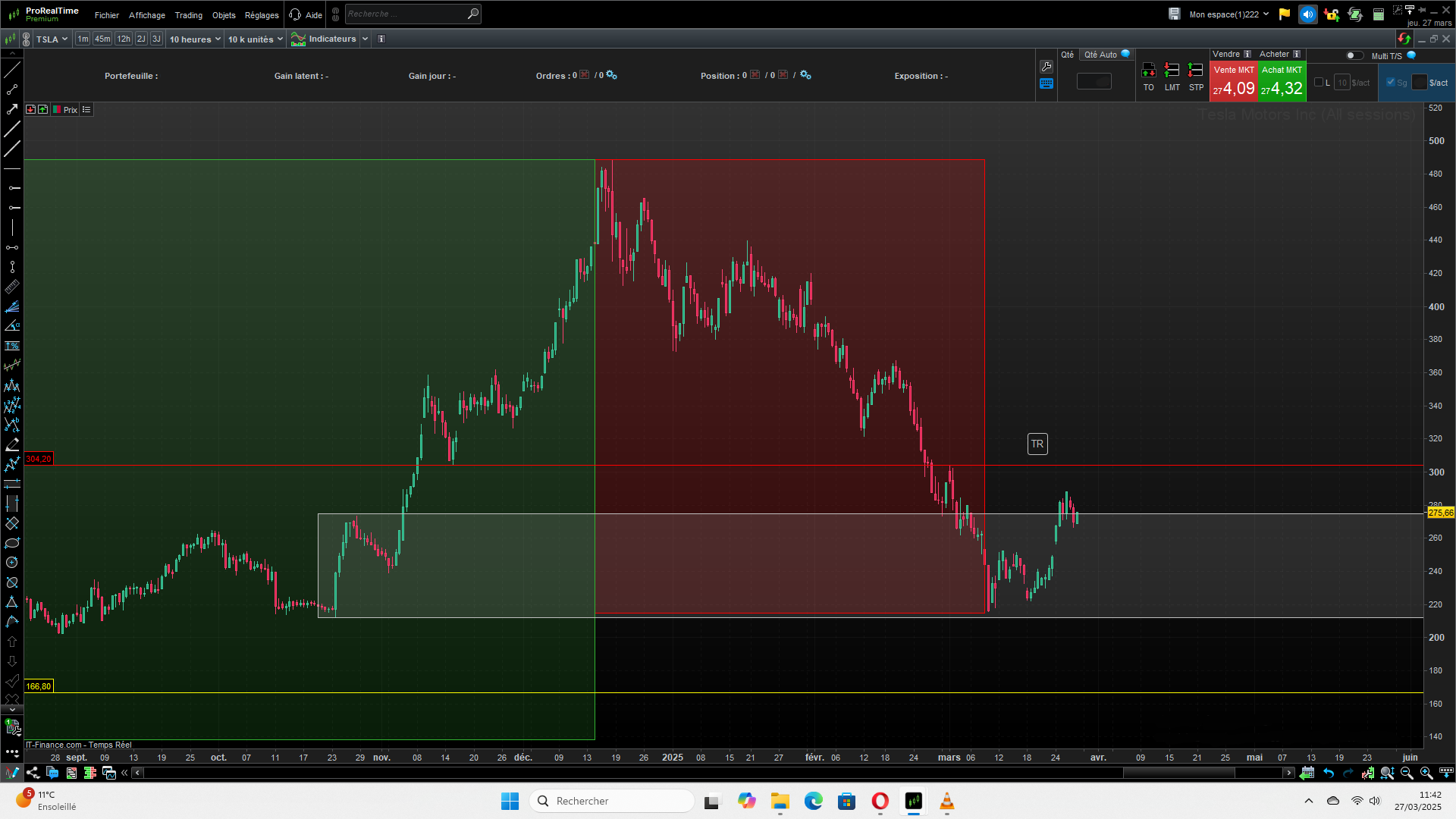
Task: Check the L limit checkbox
Action: click(x=1319, y=83)
